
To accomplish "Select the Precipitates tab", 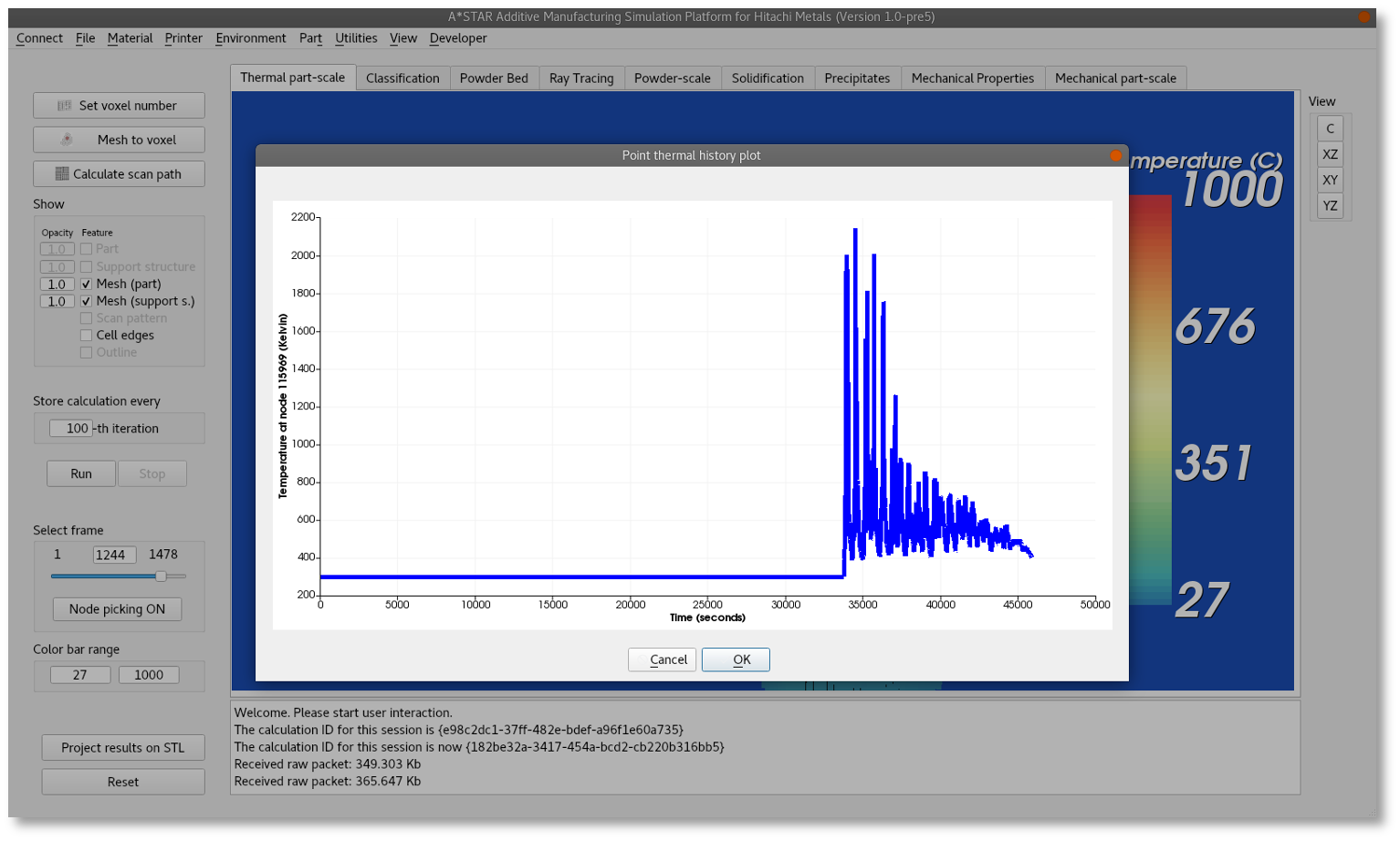I will [x=857, y=78].
